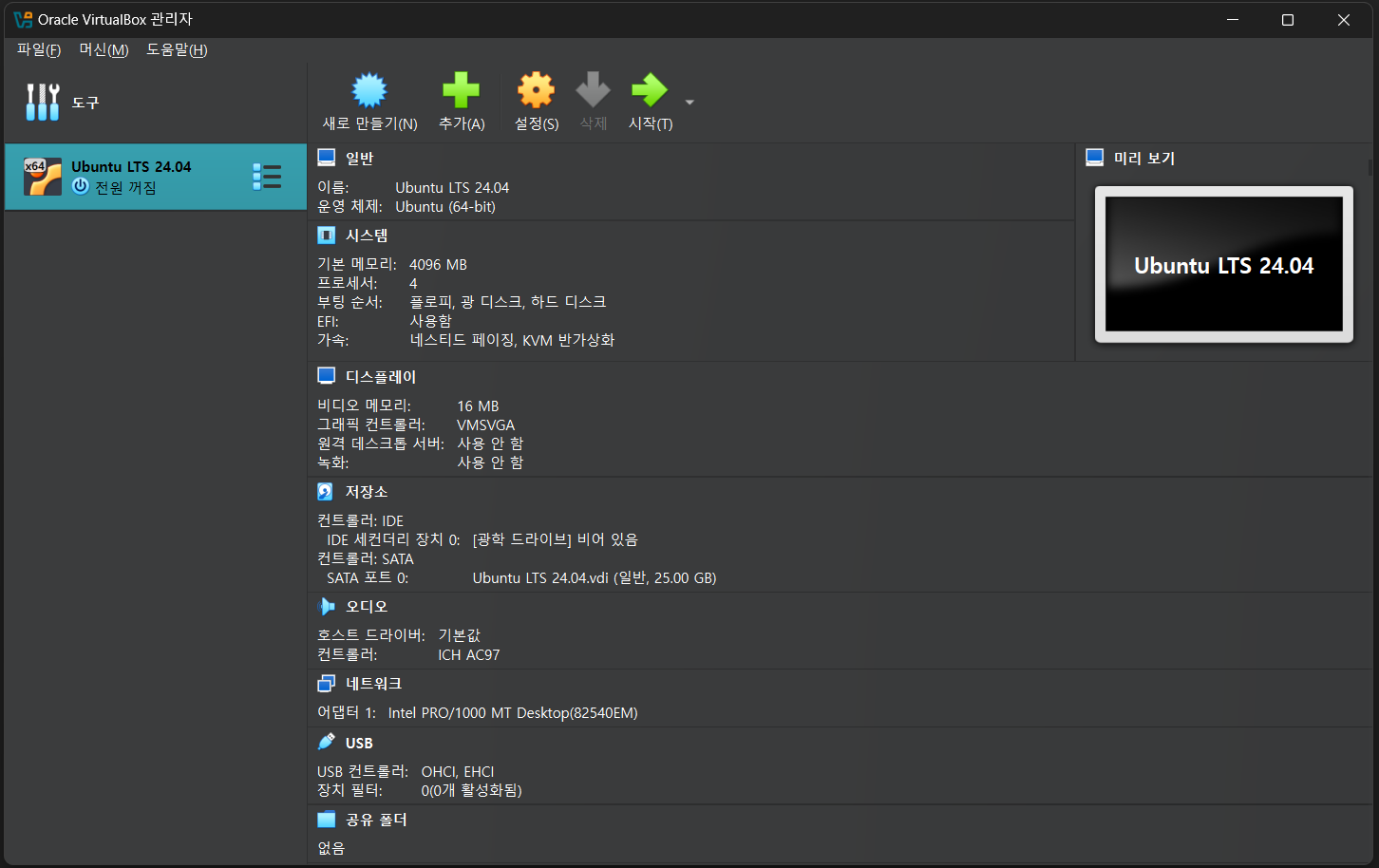Click the 디스플레이 section icon
The height and width of the screenshot is (868, 1379).
327,376
